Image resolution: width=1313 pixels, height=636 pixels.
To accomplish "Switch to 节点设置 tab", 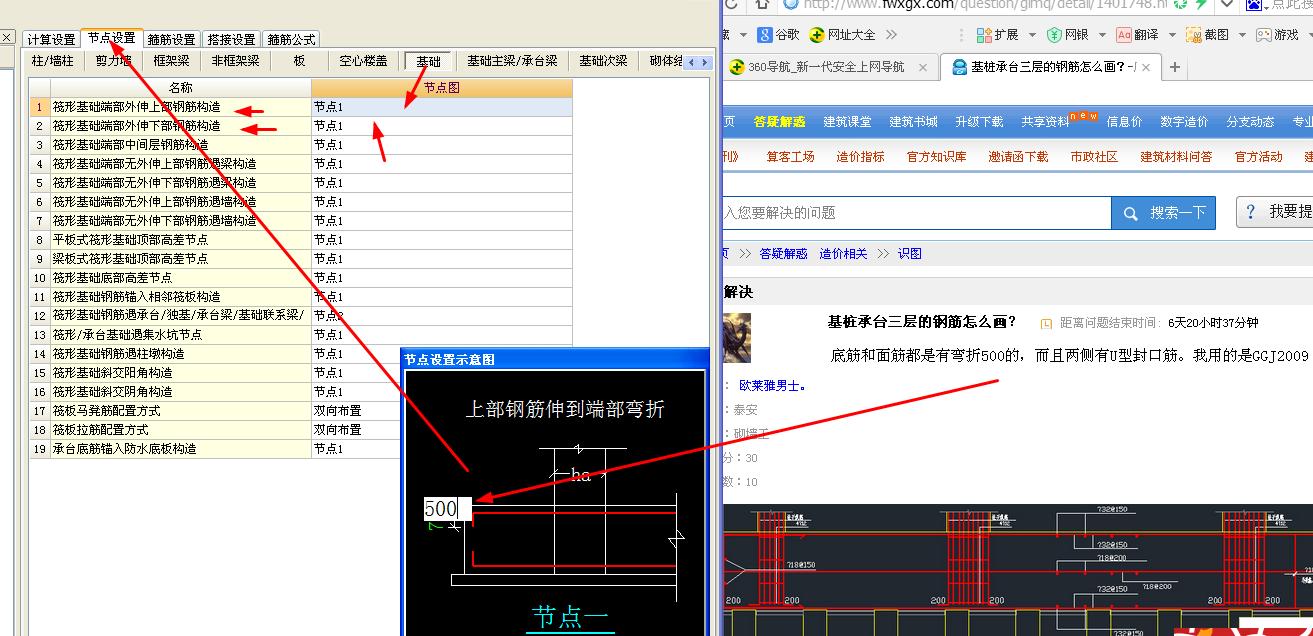I will pyautogui.click(x=111, y=39).
